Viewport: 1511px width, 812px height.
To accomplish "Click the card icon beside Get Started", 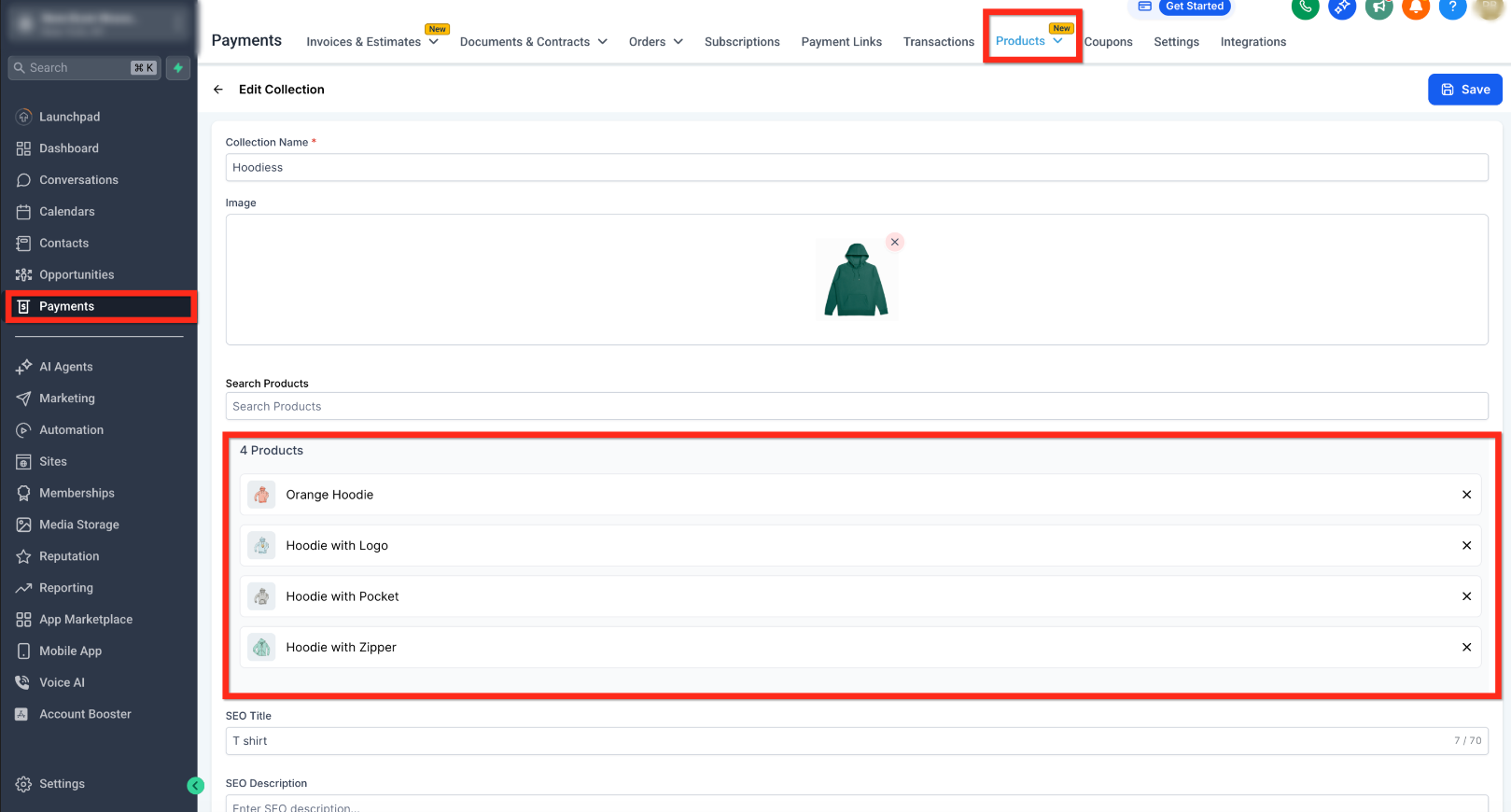I will 1144,7.
